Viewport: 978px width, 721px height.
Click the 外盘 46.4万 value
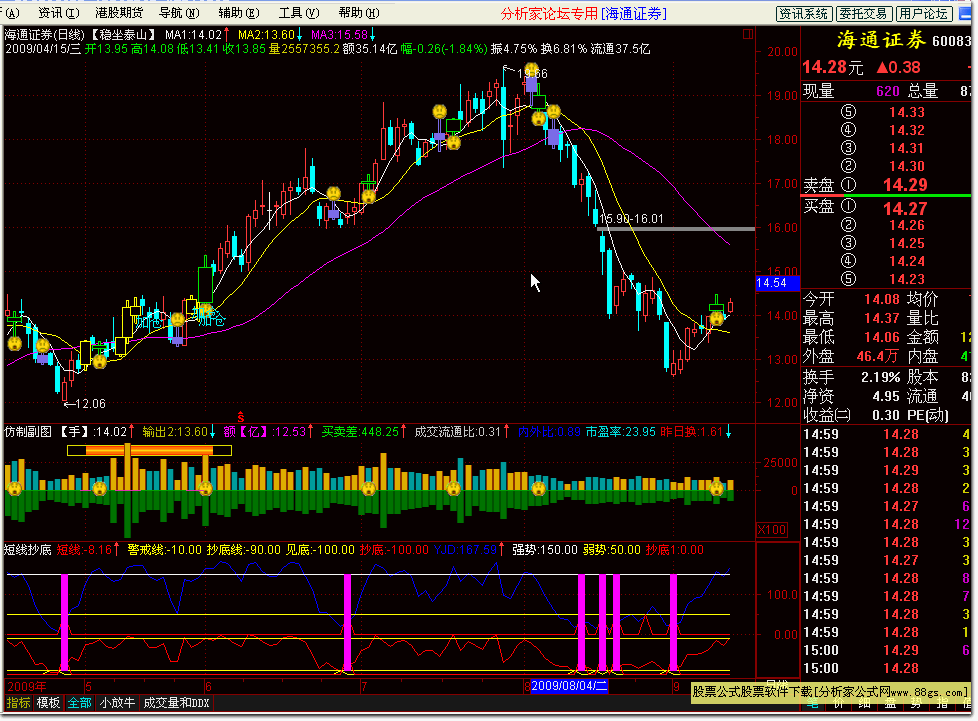877,356
